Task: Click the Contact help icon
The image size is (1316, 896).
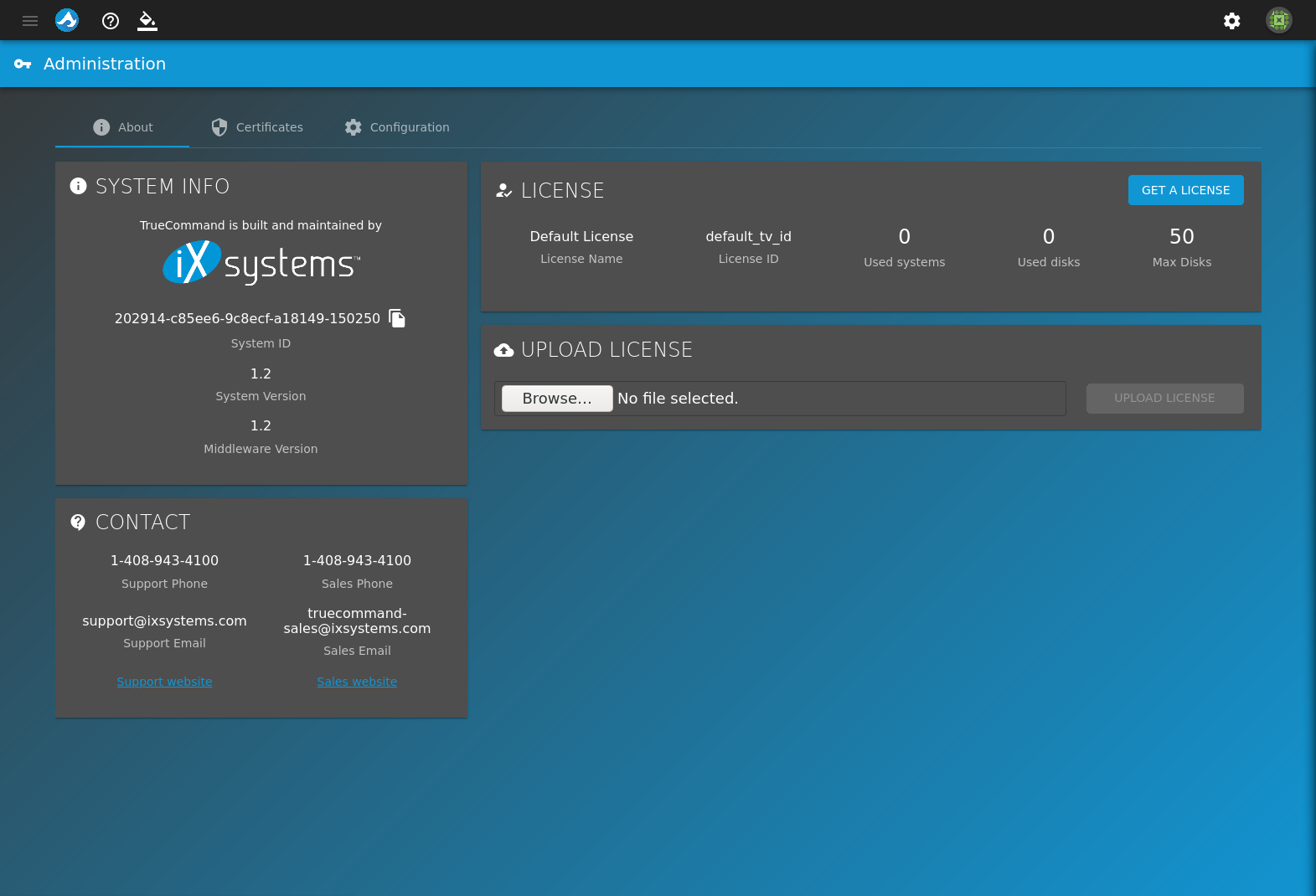Action: coord(78,523)
